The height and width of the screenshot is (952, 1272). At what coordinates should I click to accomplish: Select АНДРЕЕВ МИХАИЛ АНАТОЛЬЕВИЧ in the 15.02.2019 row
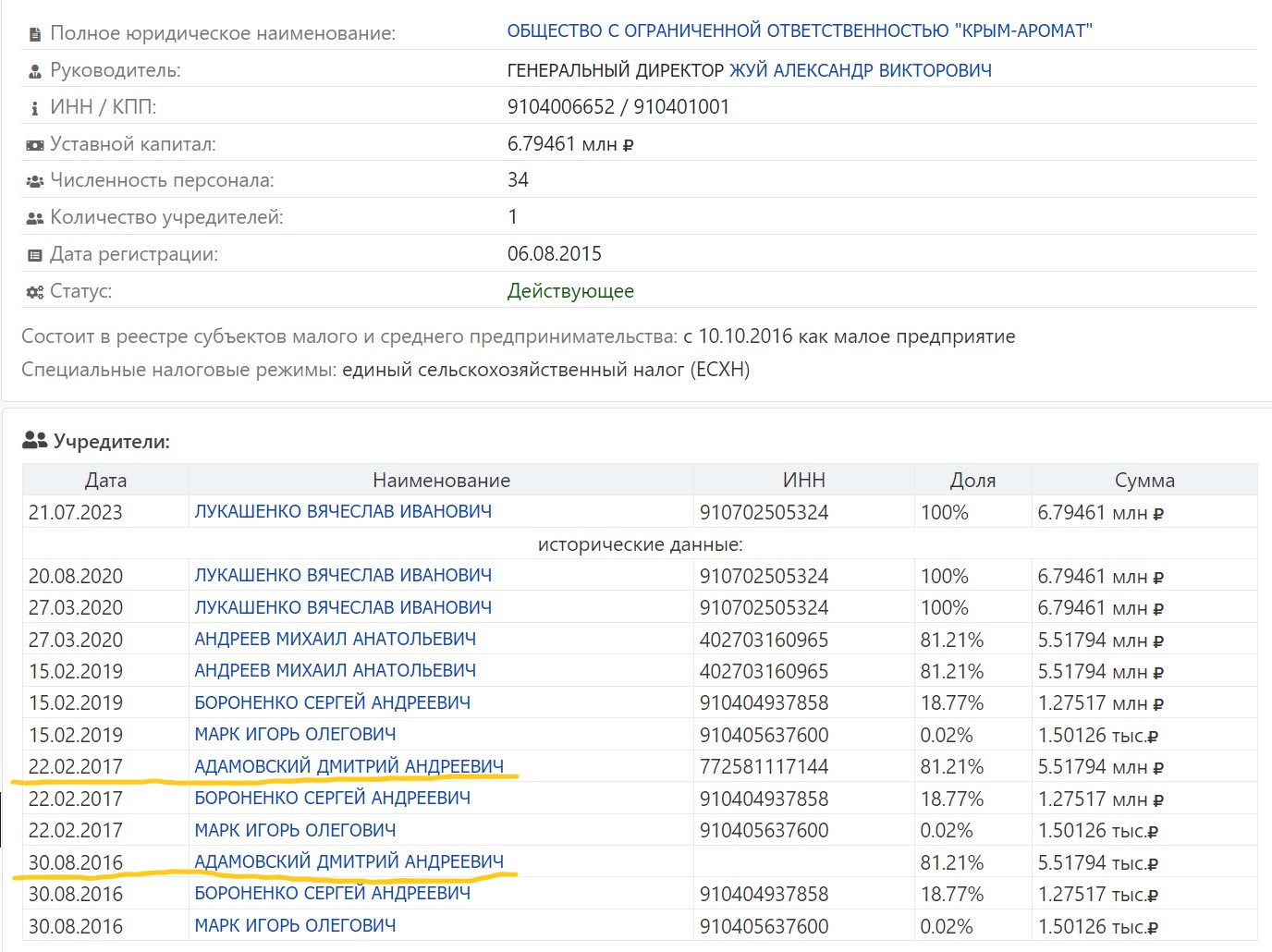click(335, 671)
